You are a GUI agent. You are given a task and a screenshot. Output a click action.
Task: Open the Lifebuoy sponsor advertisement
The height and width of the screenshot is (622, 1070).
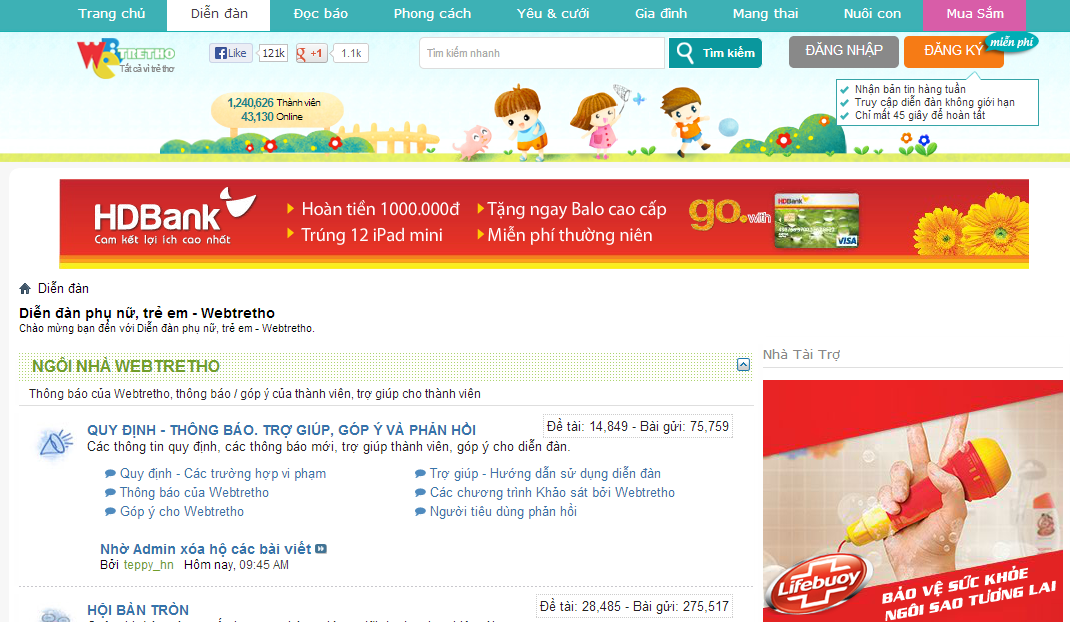pos(912,500)
